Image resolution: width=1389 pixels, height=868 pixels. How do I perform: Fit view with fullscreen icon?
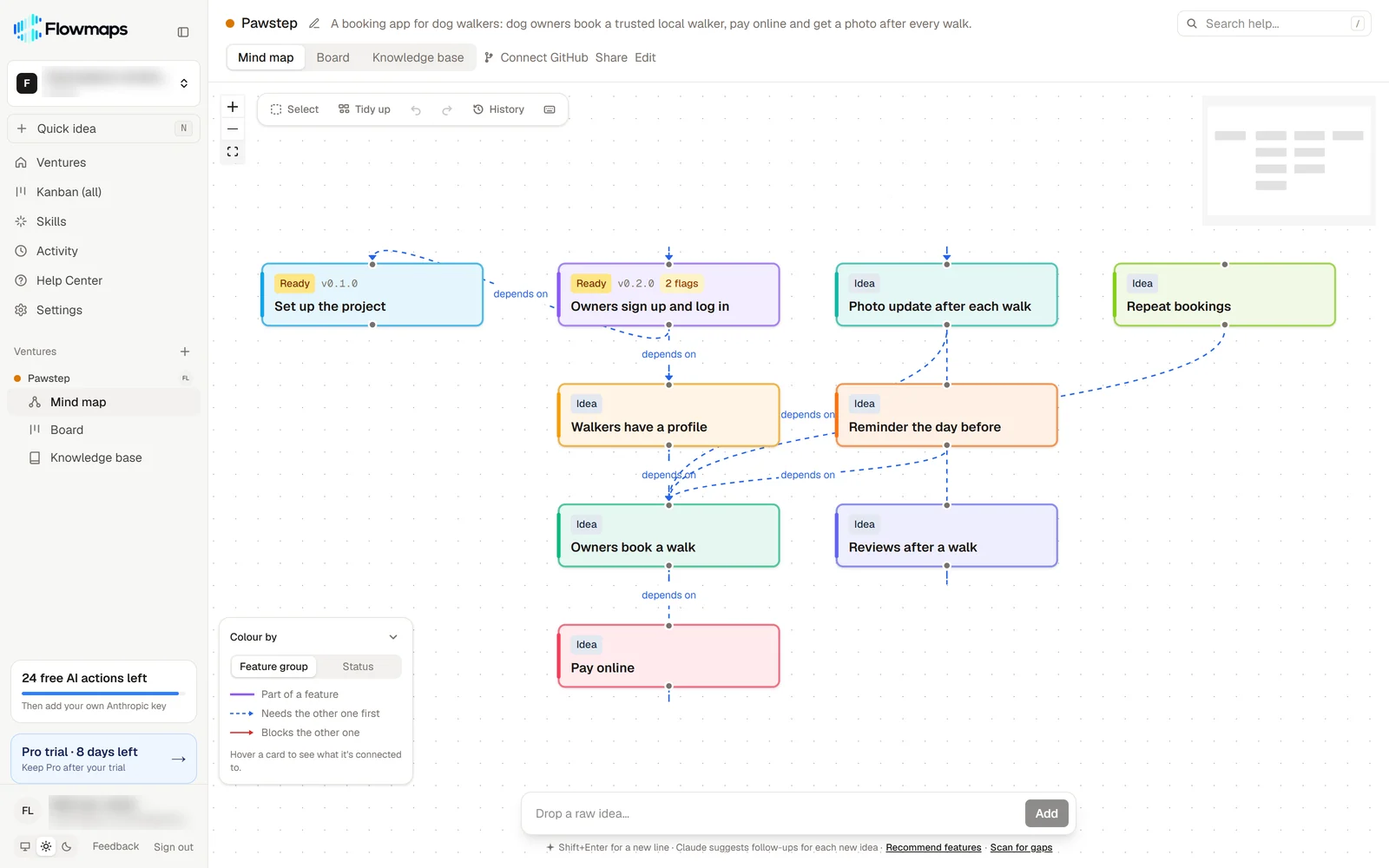[233, 152]
